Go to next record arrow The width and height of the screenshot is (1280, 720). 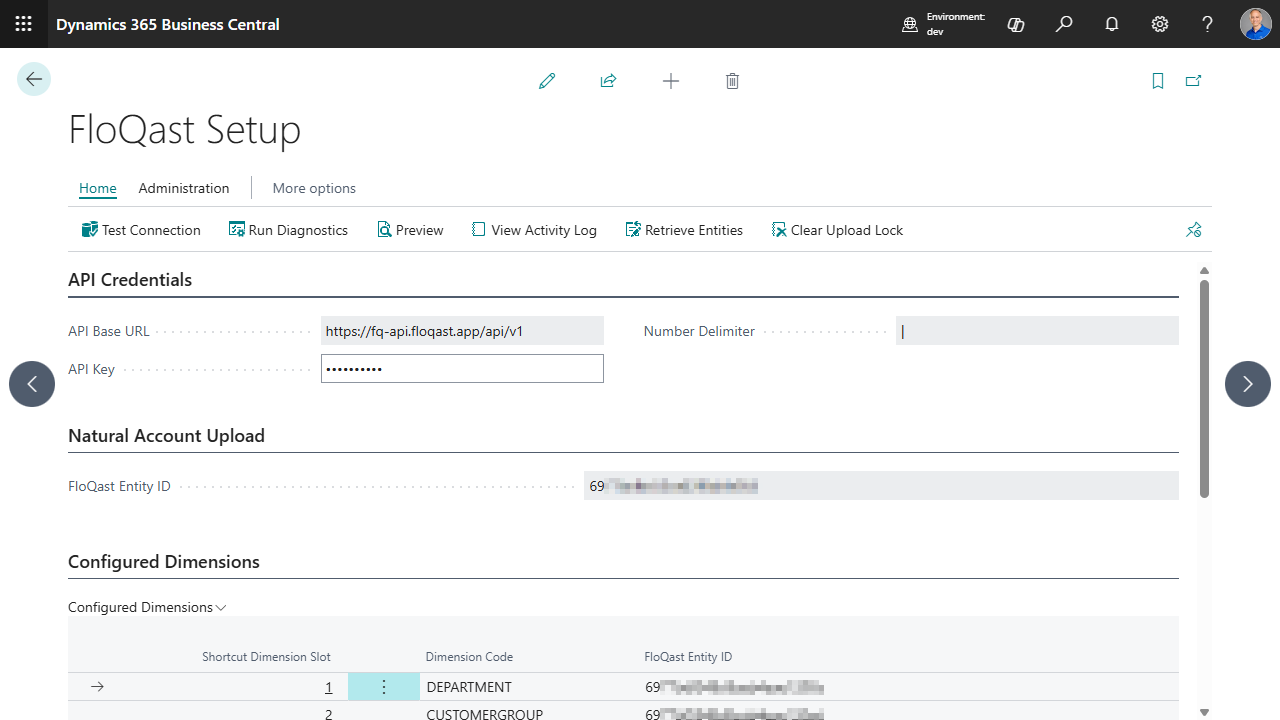click(x=1248, y=384)
